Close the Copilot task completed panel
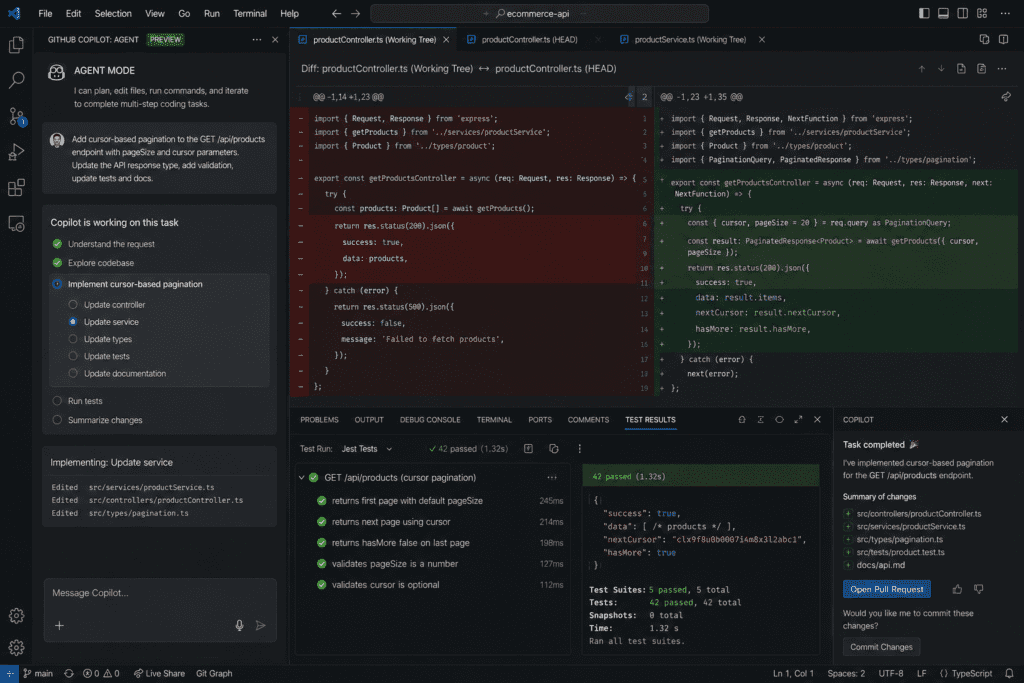Image resolution: width=1024 pixels, height=683 pixels. (1004, 419)
